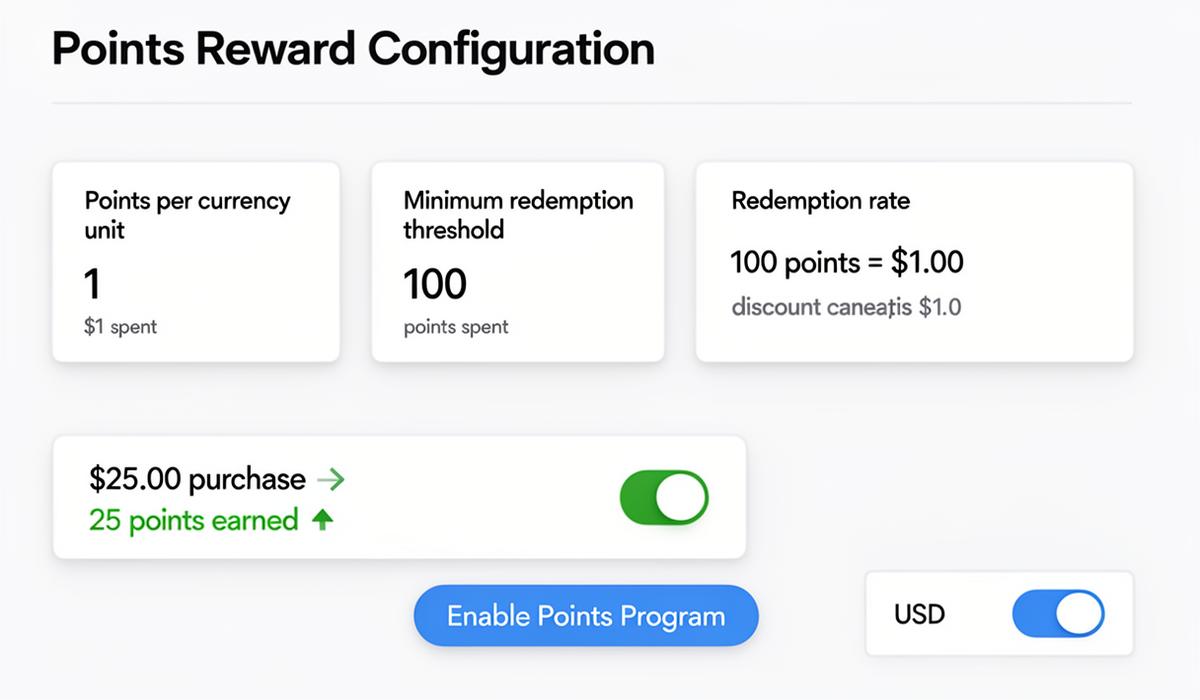This screenshot has height=700, width=1200.
Task: Click the green right arrow beside $25.00 purchase
Action: pyautogui.click(x=330, y=480)
